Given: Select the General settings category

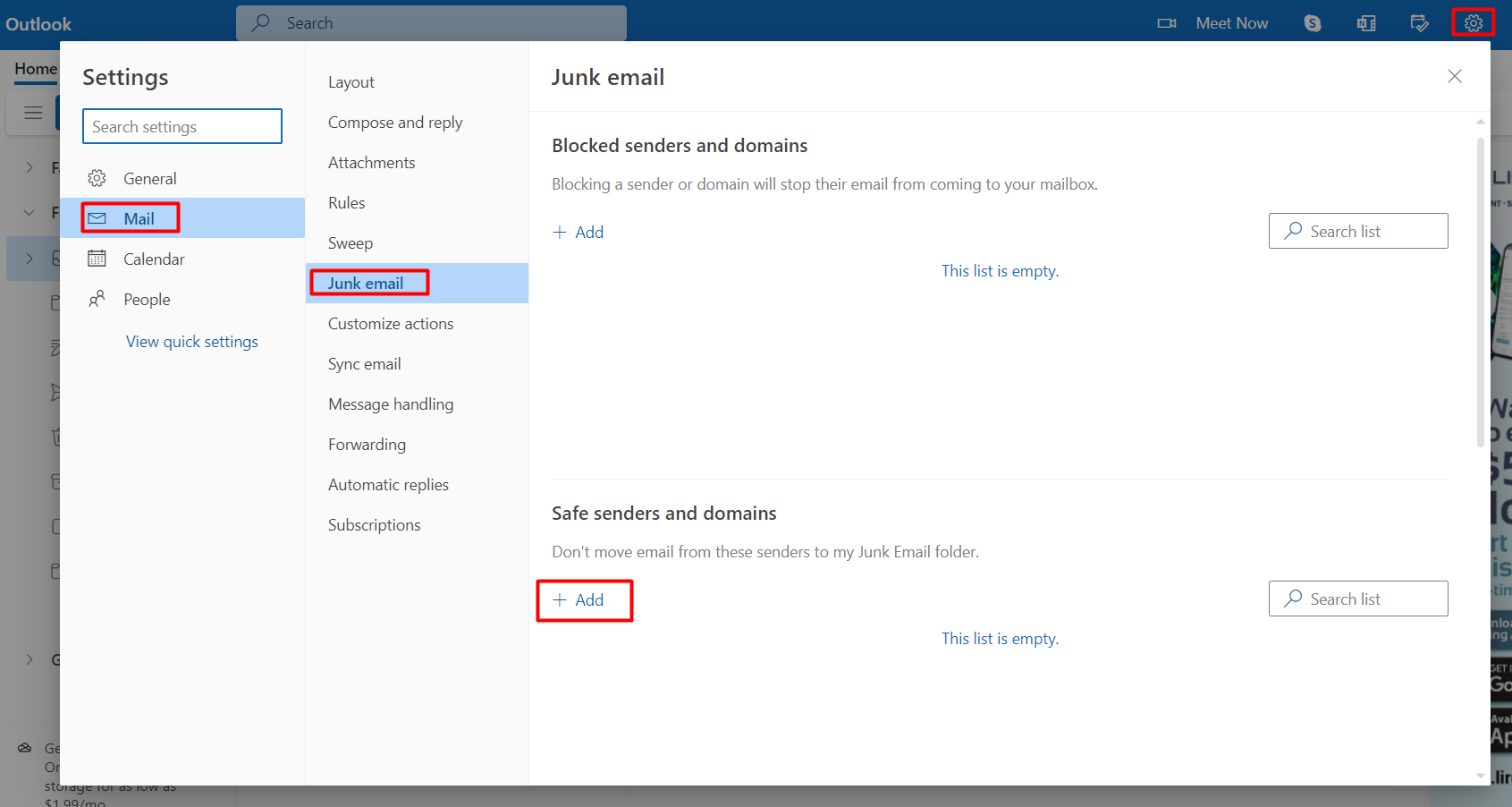Looking at the screenshot, I should (182, 178).
